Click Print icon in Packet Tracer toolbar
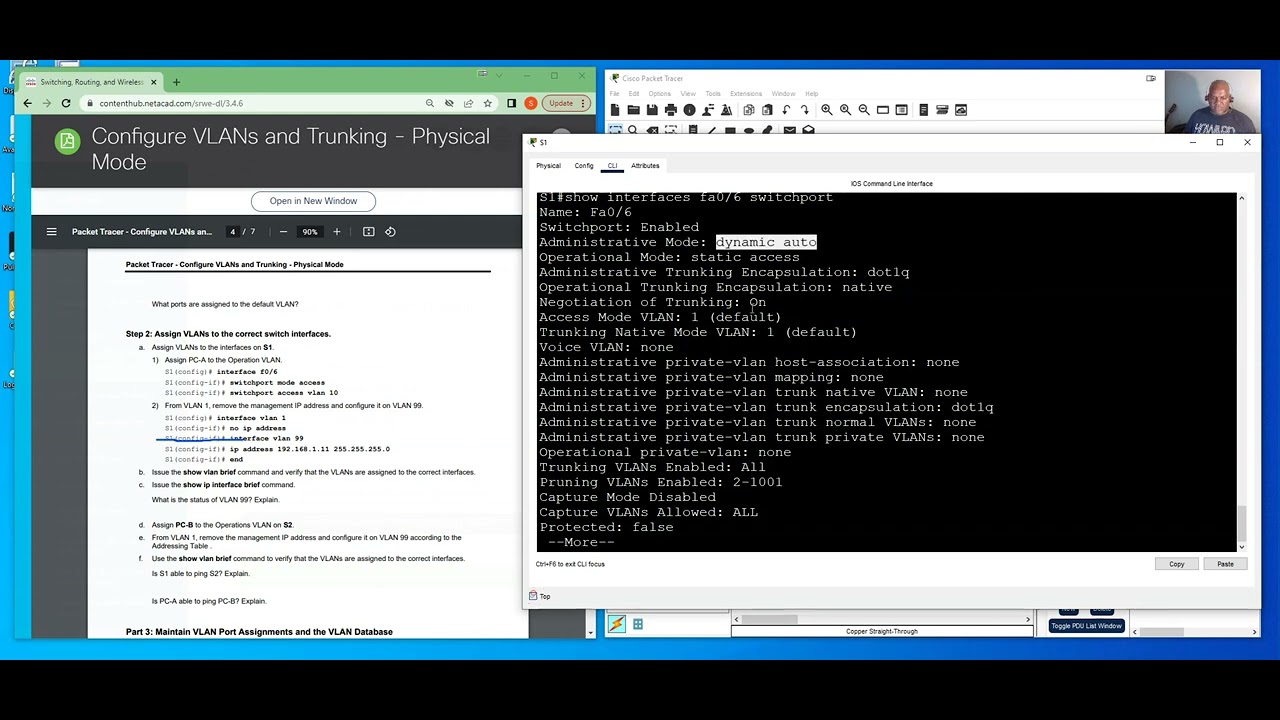The height and width of the screenshot is (720, 1280). (x=671, y=110)
